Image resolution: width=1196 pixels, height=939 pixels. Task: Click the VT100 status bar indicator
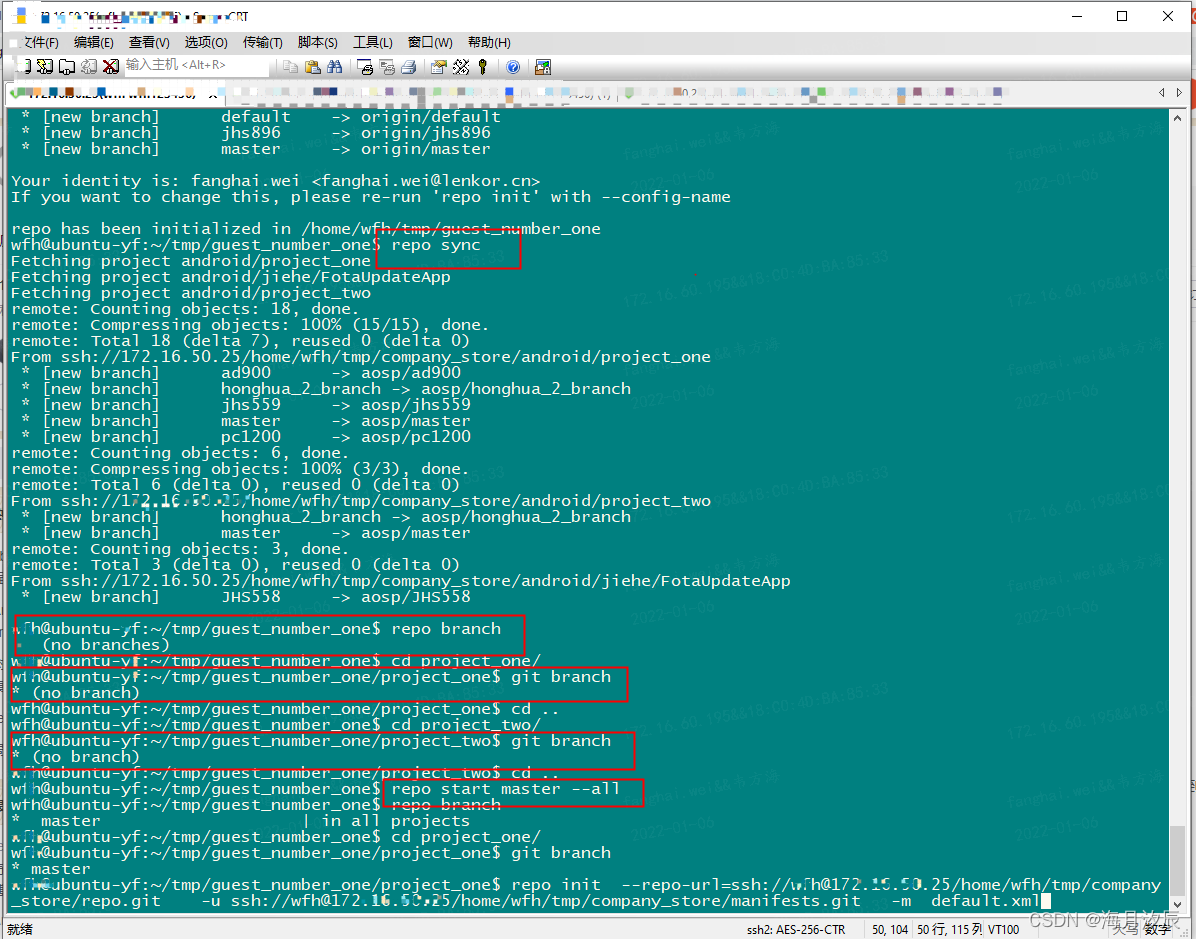(x=1003, y=930)
